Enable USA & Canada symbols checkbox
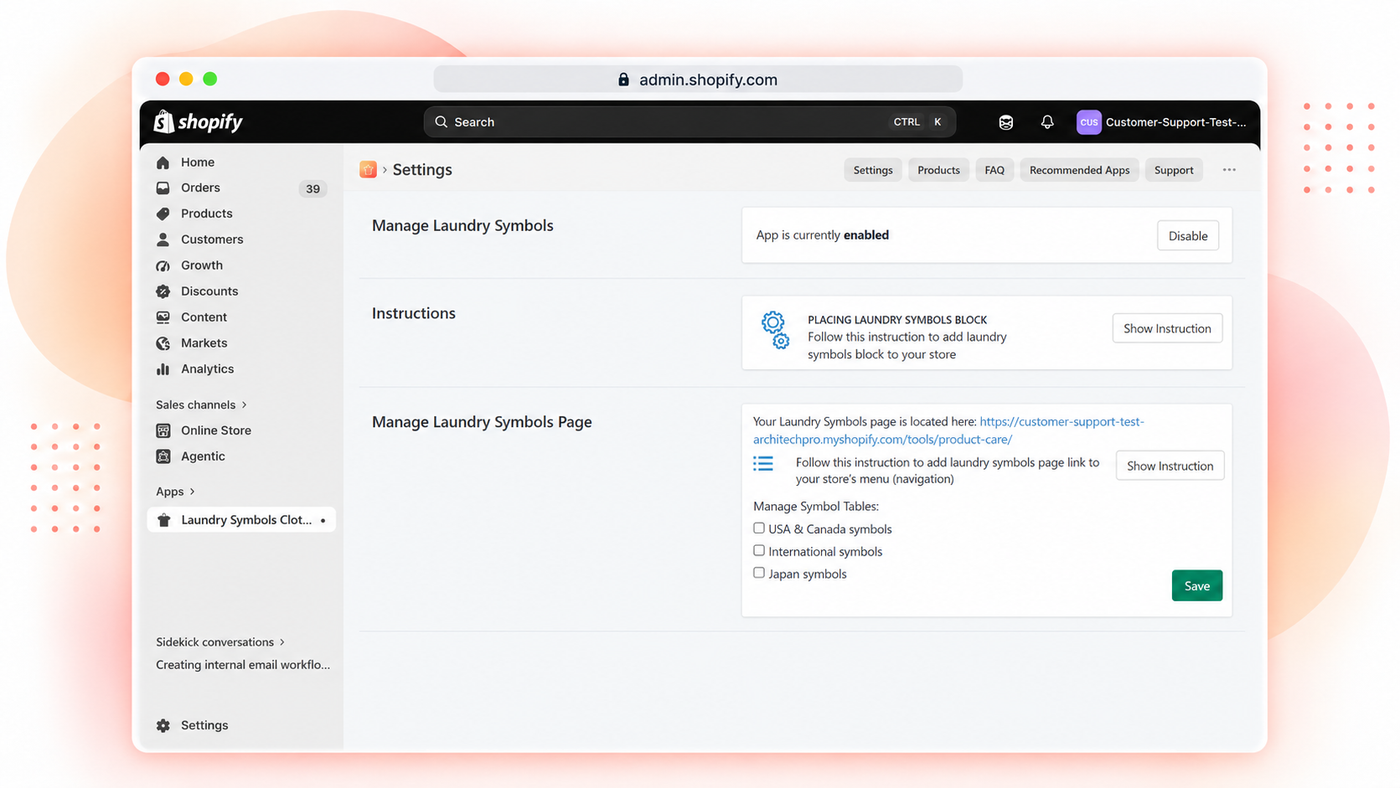 click(759, 528)
